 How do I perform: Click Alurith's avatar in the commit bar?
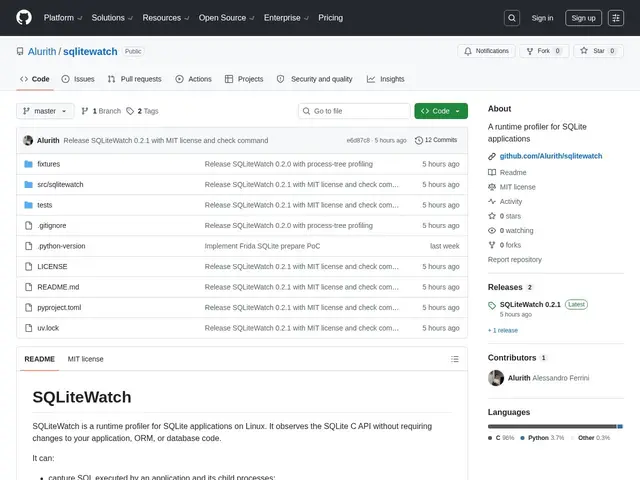pos(28,140)
